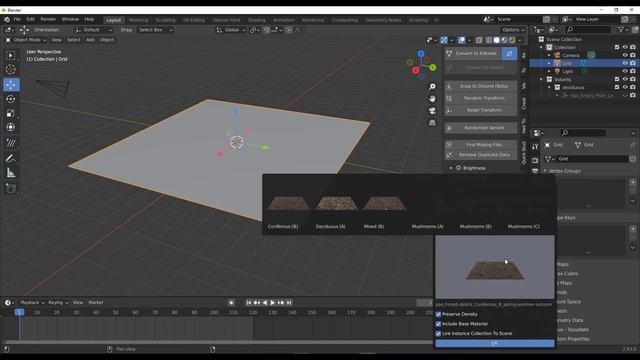
Task: Click the timeline playhead at frame 1
Action: (19, 312)
